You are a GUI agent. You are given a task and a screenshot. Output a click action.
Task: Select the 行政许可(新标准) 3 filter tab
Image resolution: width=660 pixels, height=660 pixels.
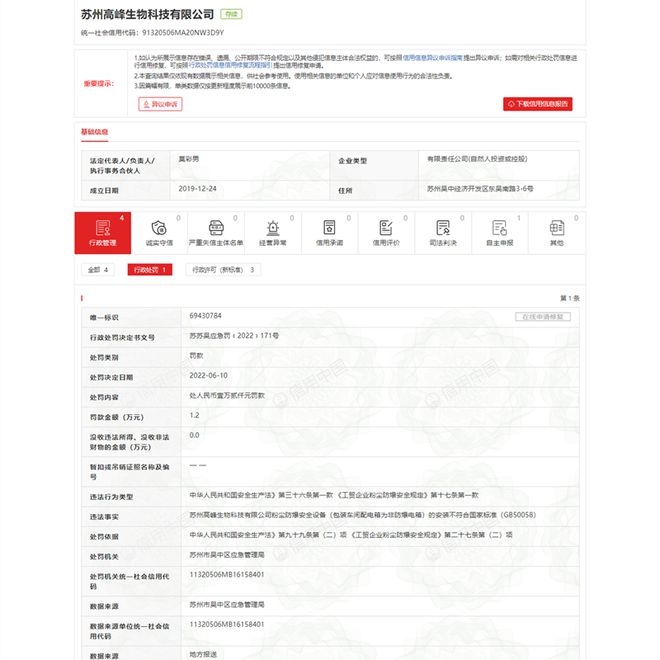click(x=223, y=270)
